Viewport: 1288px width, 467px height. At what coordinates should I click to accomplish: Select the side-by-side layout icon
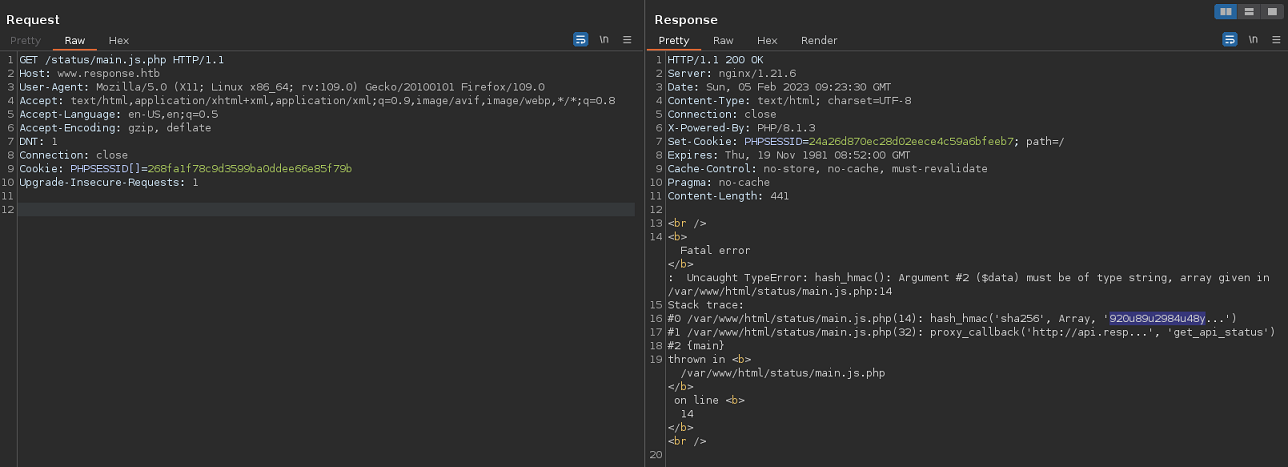pyautogui.click(x=1225, y=12)
